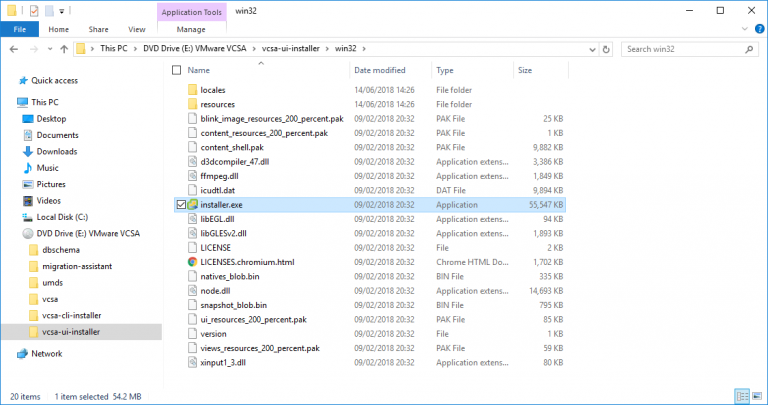Click the resources folder icon
The image size is (768, 405).
[192, 104]
